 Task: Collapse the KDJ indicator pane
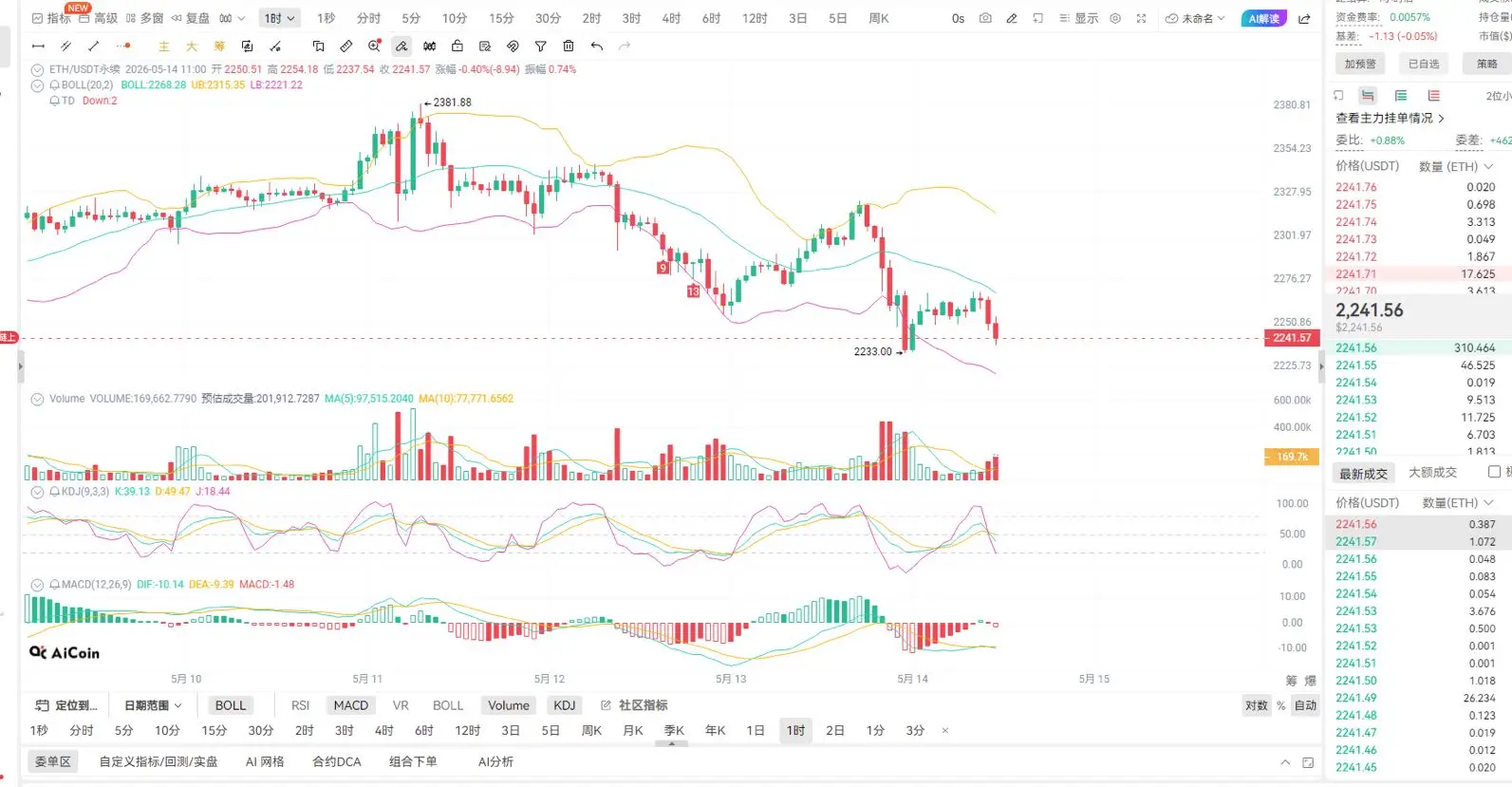point(37,492)
